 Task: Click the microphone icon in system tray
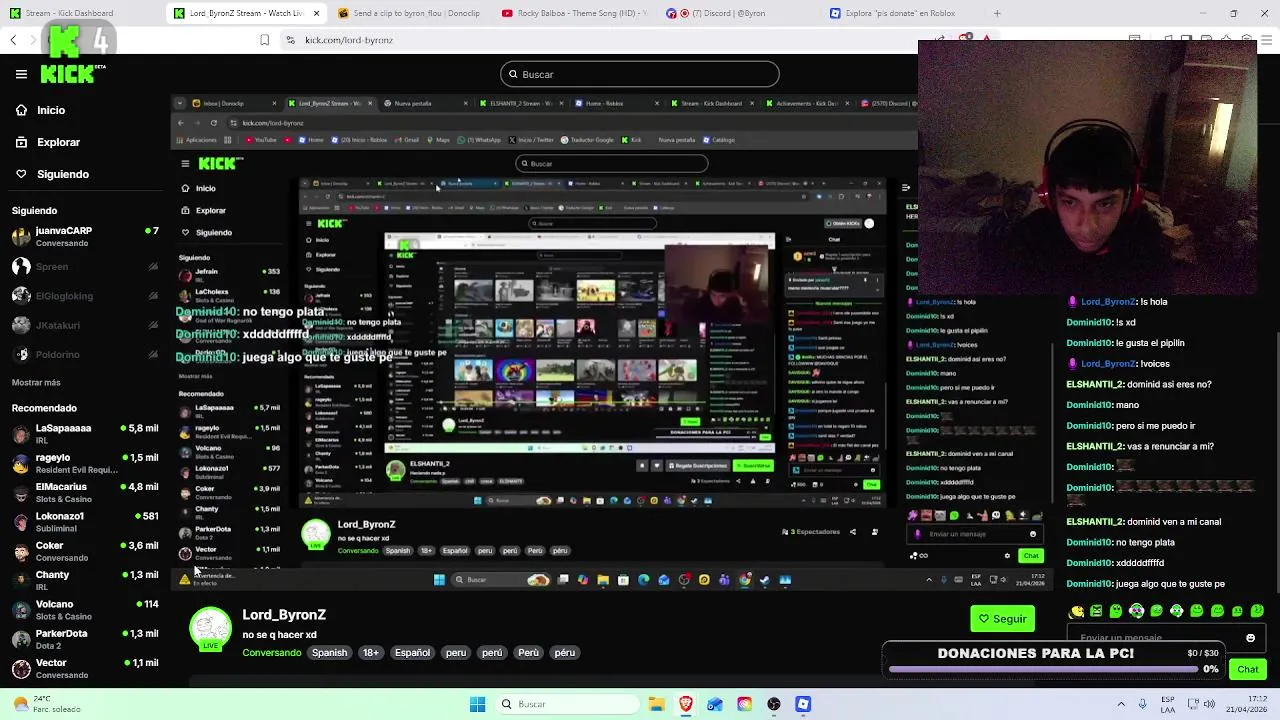click(1142, 704)
